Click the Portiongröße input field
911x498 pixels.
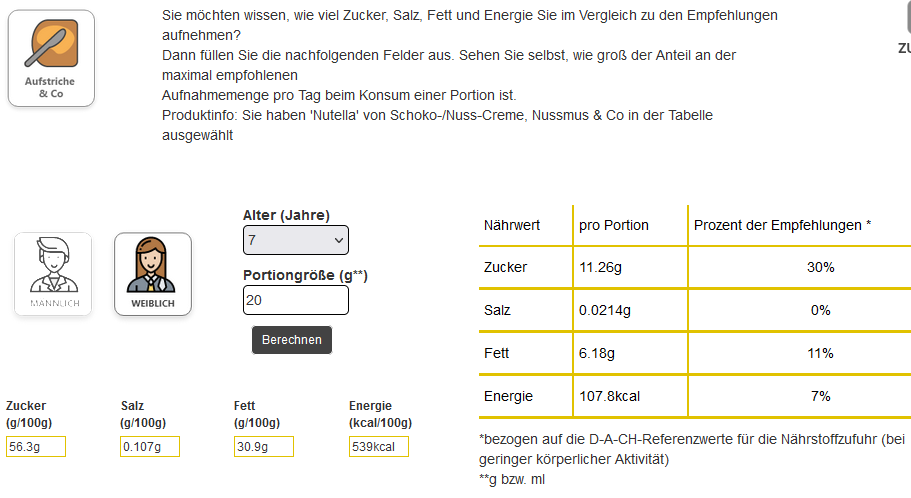[295, 300]
